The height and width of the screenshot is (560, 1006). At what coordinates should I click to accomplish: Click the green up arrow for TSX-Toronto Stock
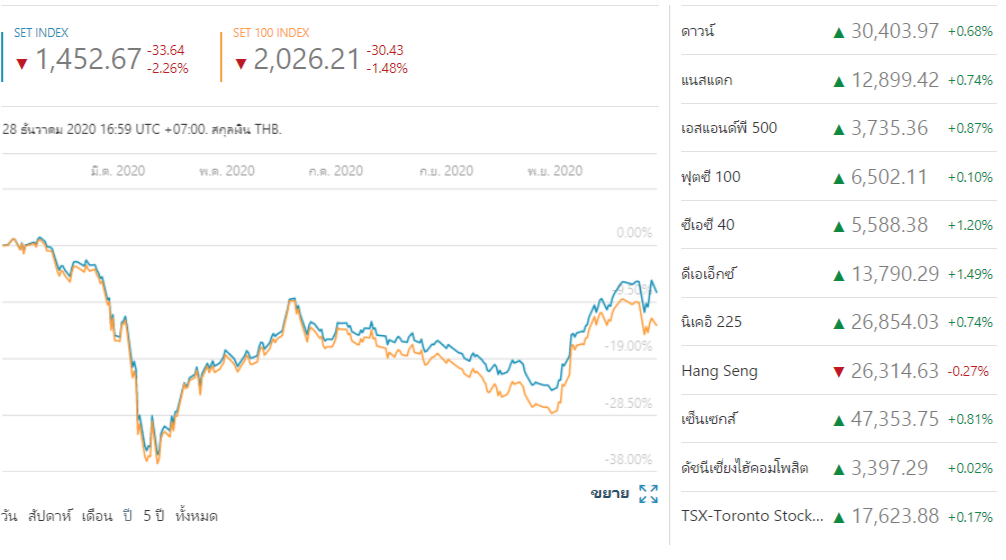839,517
